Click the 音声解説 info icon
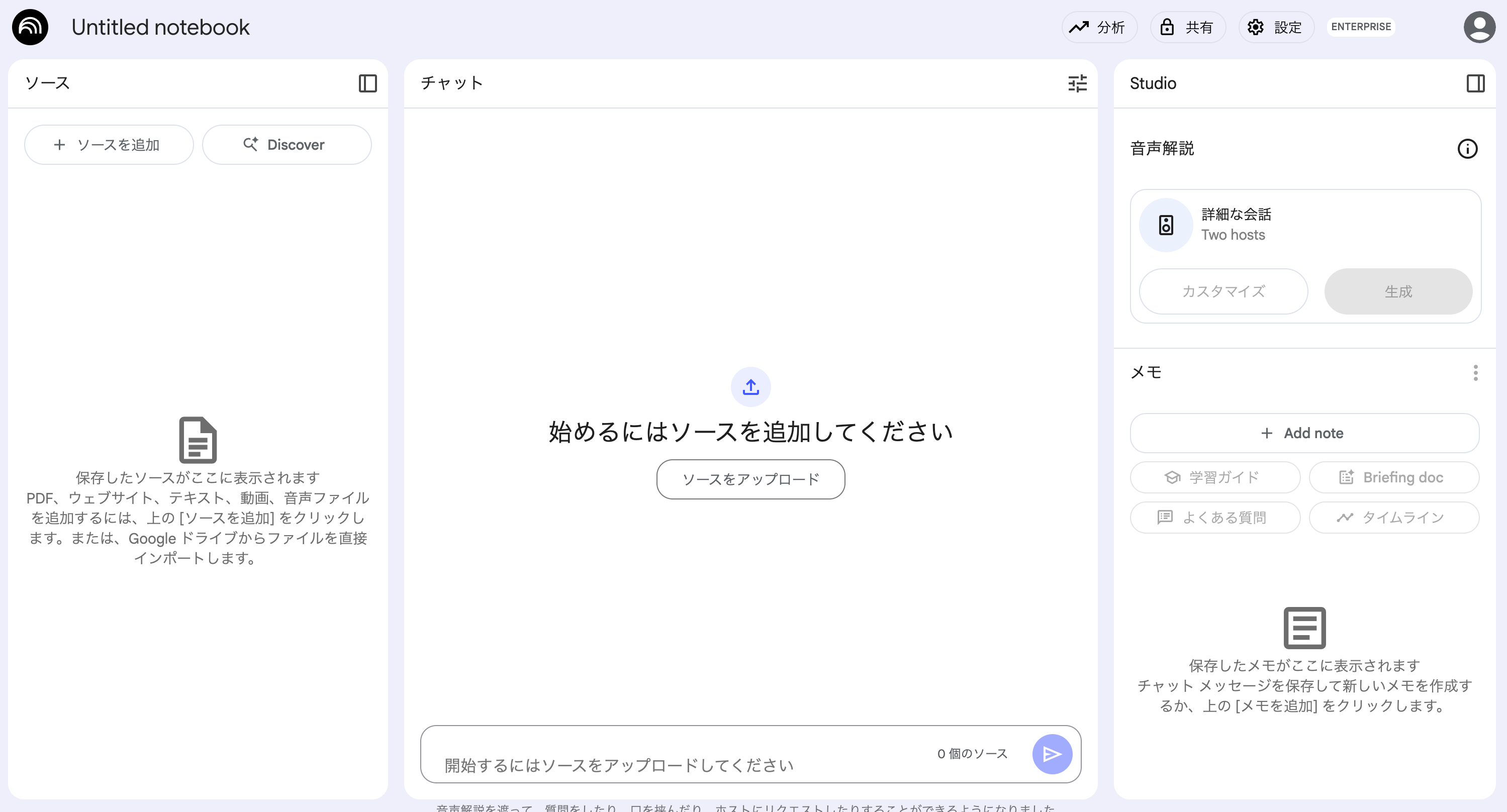1507x812 pixels. click(1467, 149)
